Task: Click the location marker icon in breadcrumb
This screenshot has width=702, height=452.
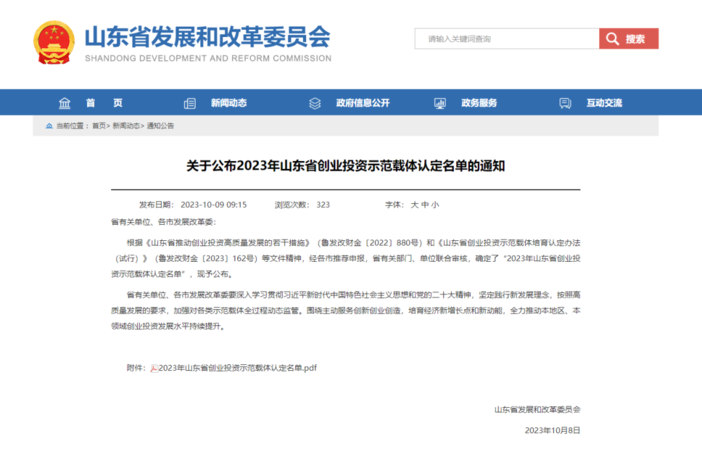Action: click(49, 126)
